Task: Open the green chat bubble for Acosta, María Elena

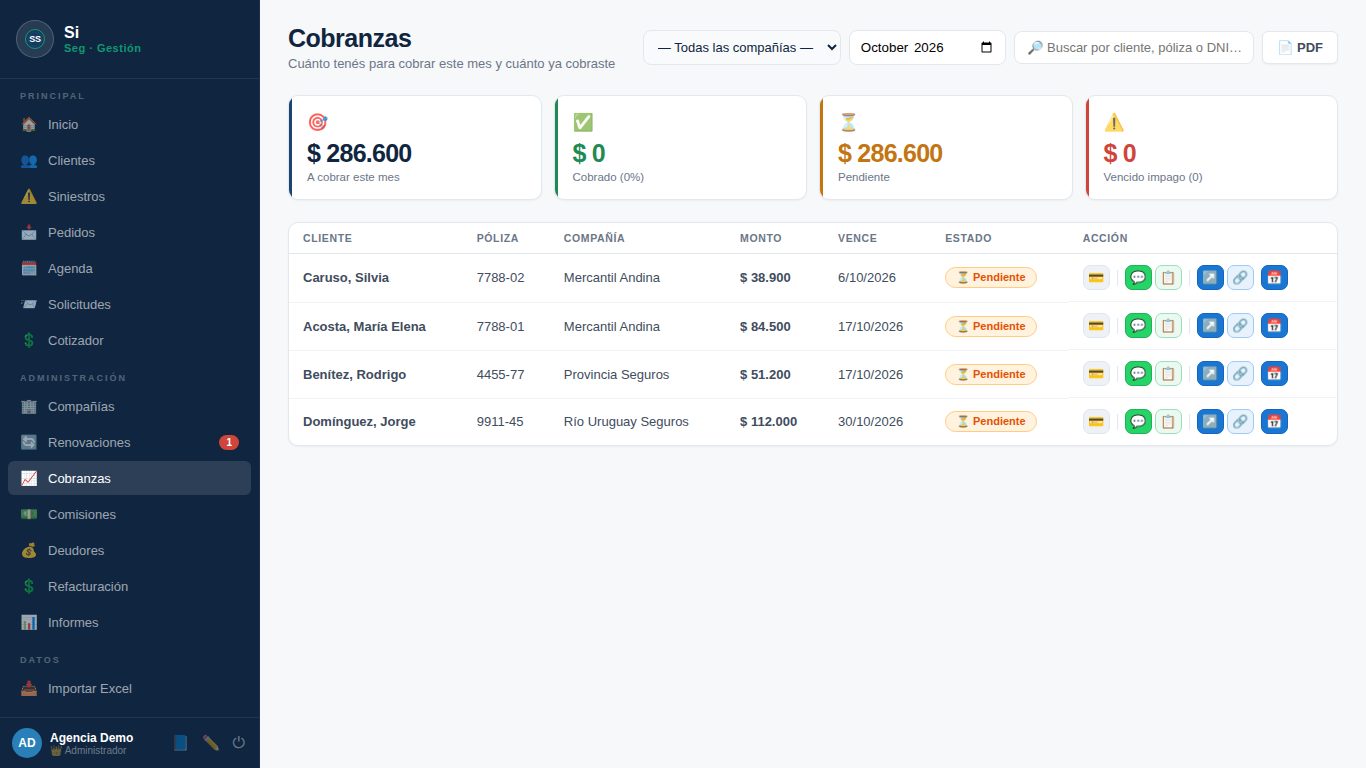Action: coord(1138,325)
